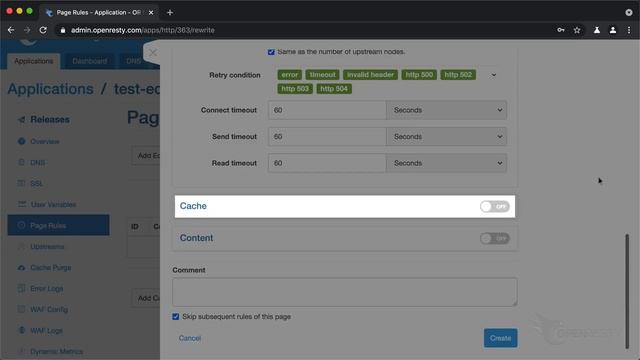
Task: Click the 'http 504' retry tag
Action: click(334, 89)
